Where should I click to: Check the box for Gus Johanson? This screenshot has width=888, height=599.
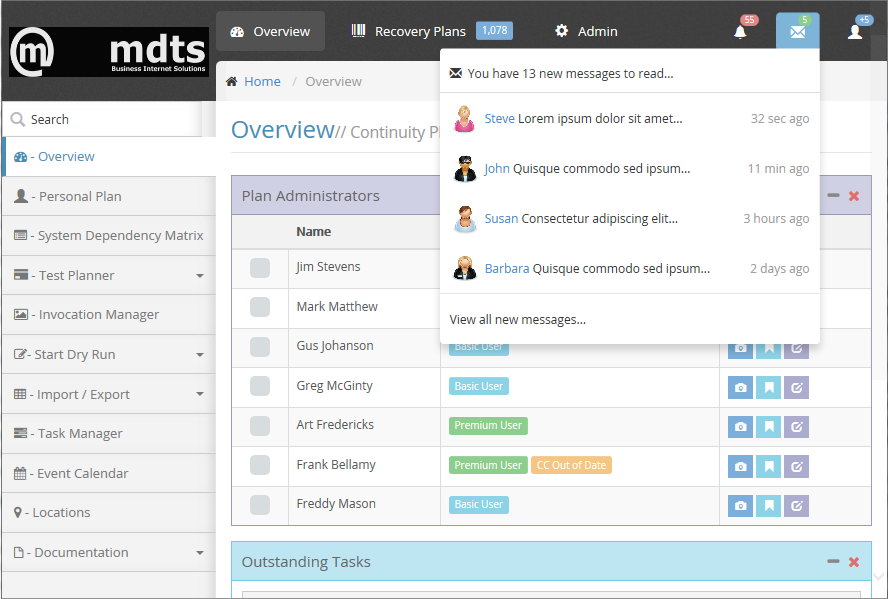coord(260,346)
